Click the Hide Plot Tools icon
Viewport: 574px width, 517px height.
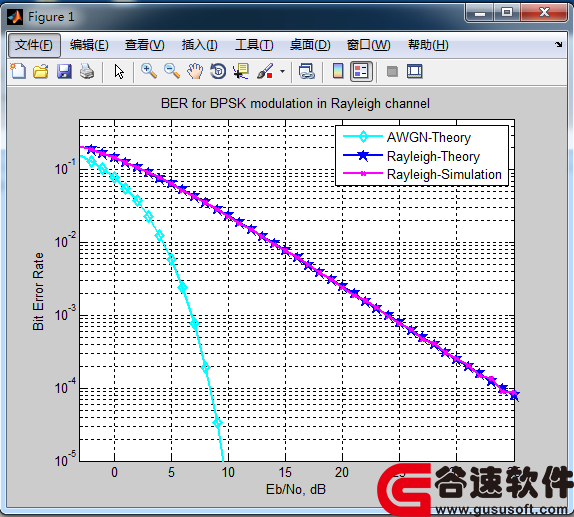tap(392, 71)
